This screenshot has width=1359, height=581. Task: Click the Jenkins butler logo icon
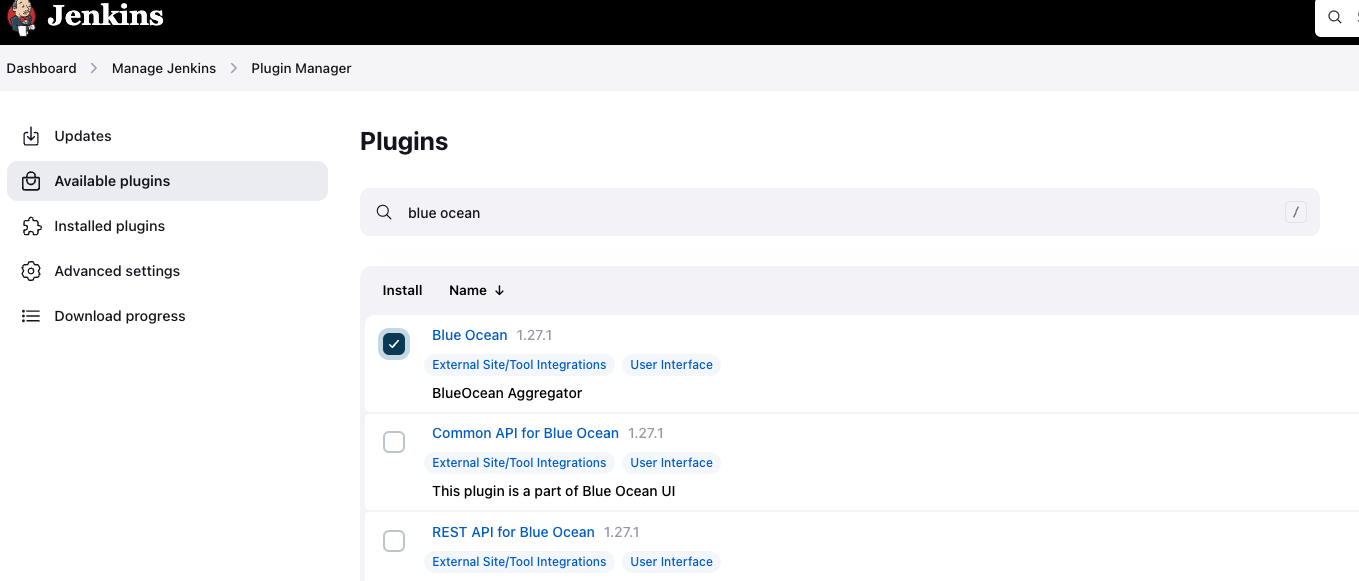(x=20, y=17)
